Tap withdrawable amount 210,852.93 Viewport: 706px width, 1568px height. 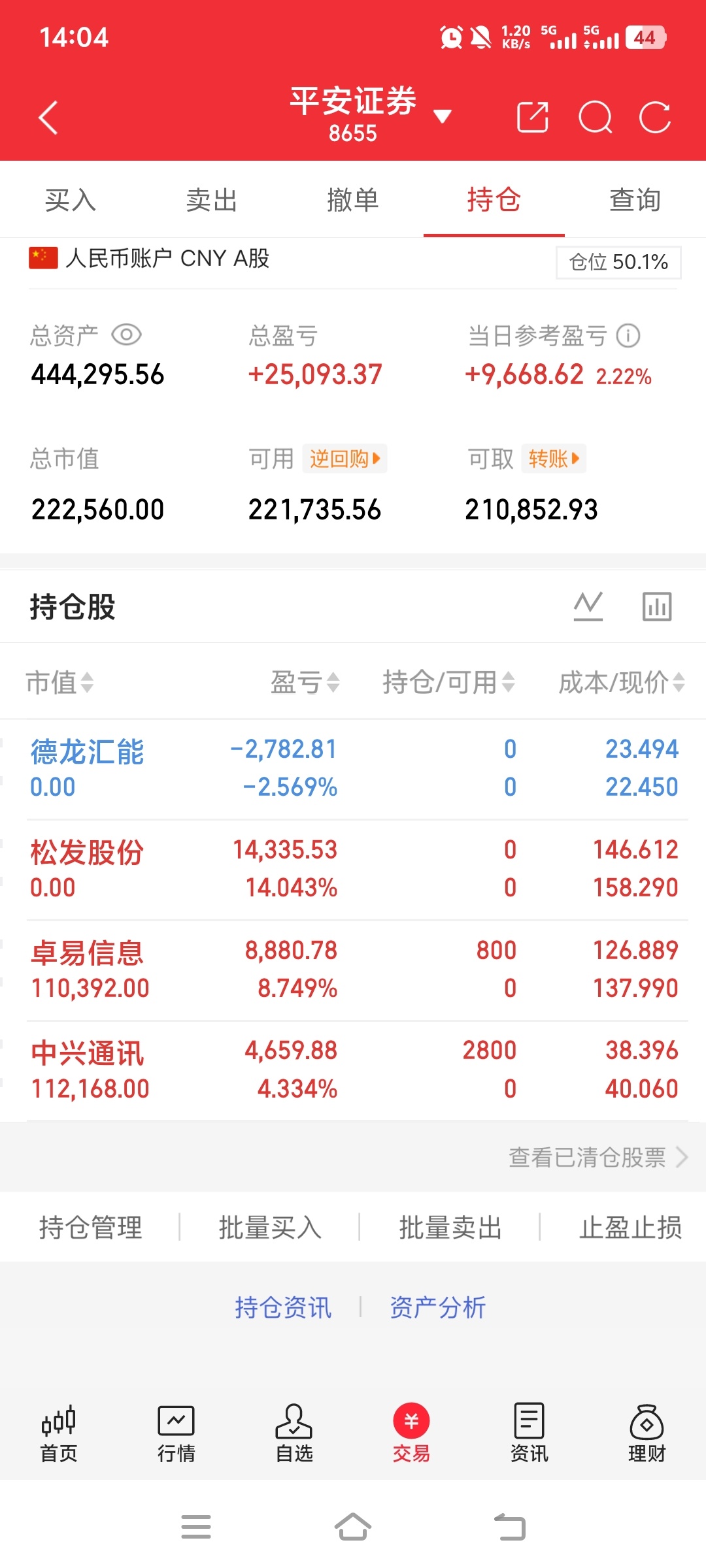531,510
